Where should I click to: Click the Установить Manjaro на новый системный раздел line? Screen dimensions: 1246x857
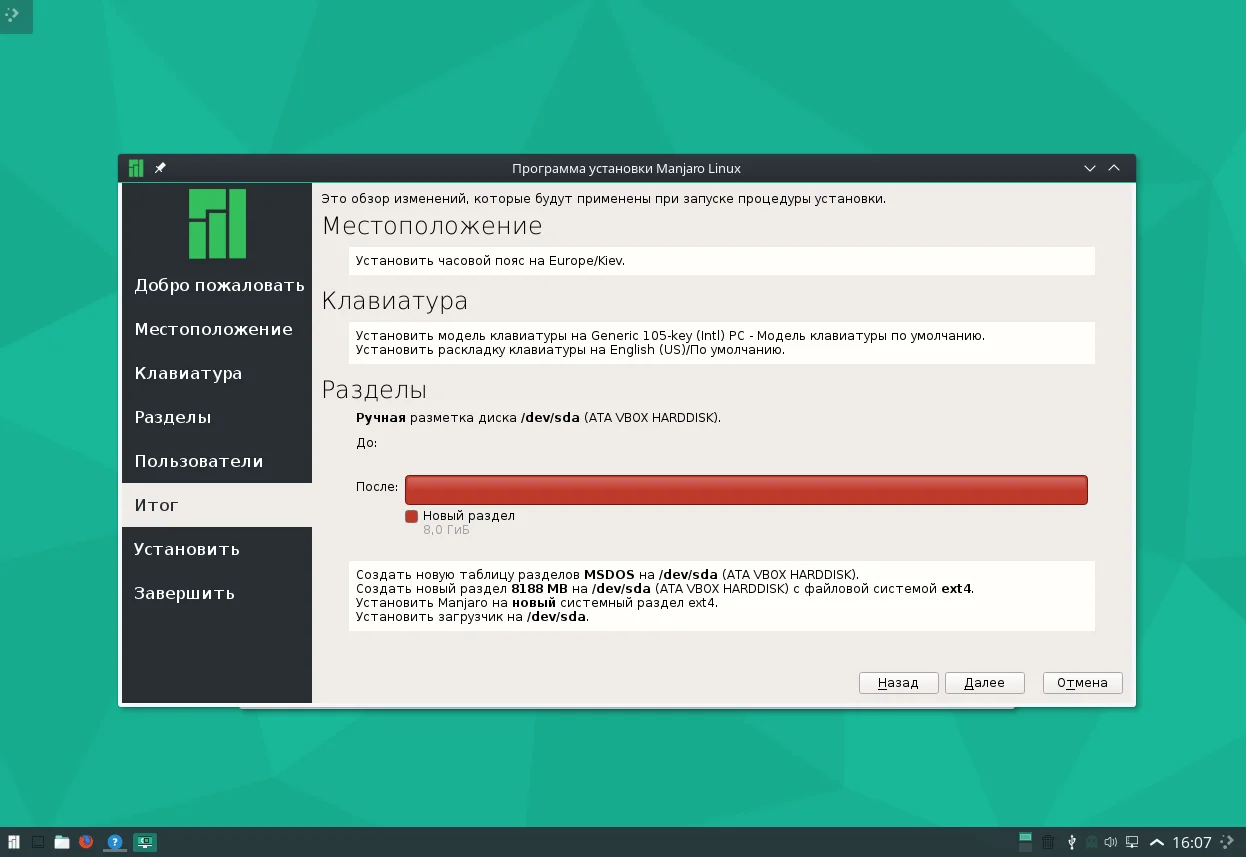(536, 603)
